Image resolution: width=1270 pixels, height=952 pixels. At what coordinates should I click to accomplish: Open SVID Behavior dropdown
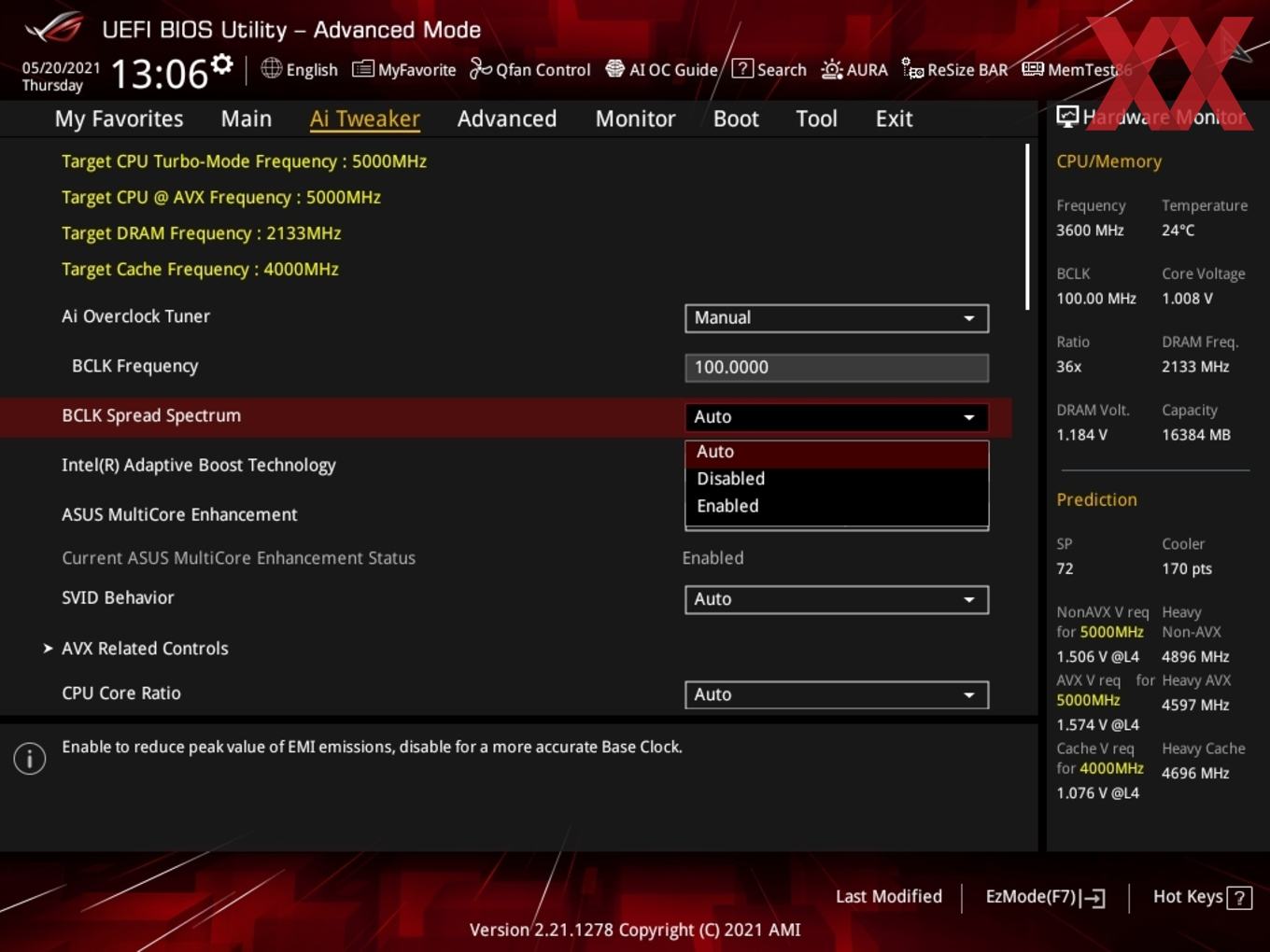(x=837, y=599)
